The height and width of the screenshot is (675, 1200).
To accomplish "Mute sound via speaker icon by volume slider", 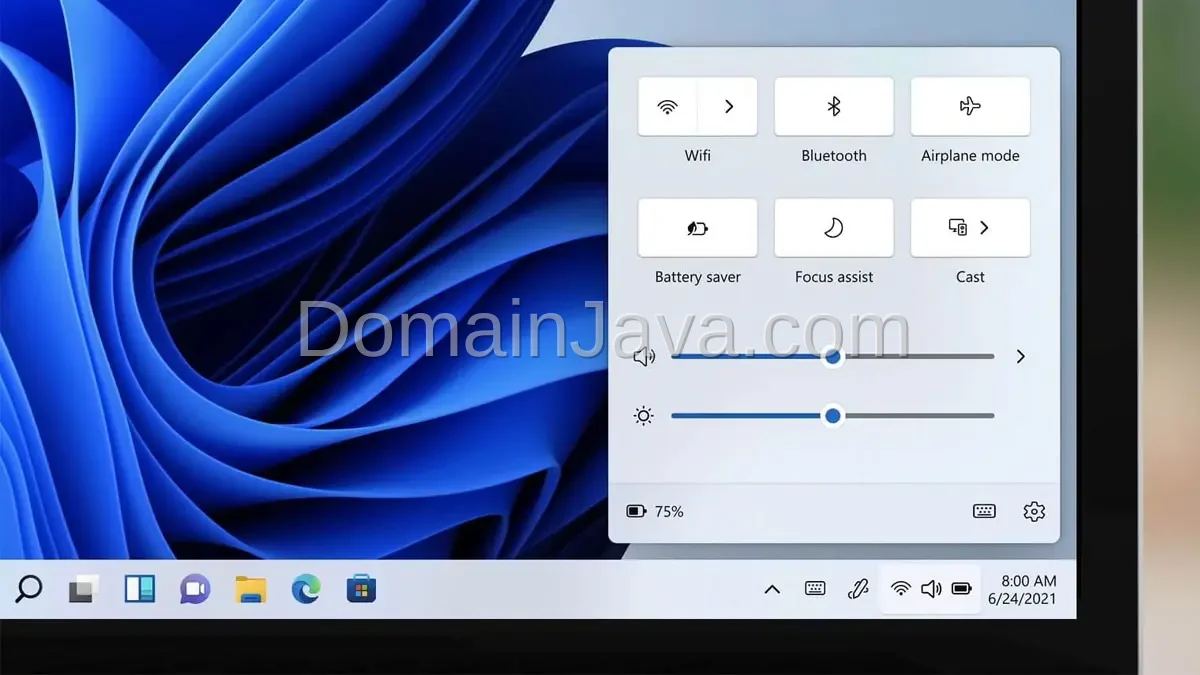I will (x=644, y=356).
